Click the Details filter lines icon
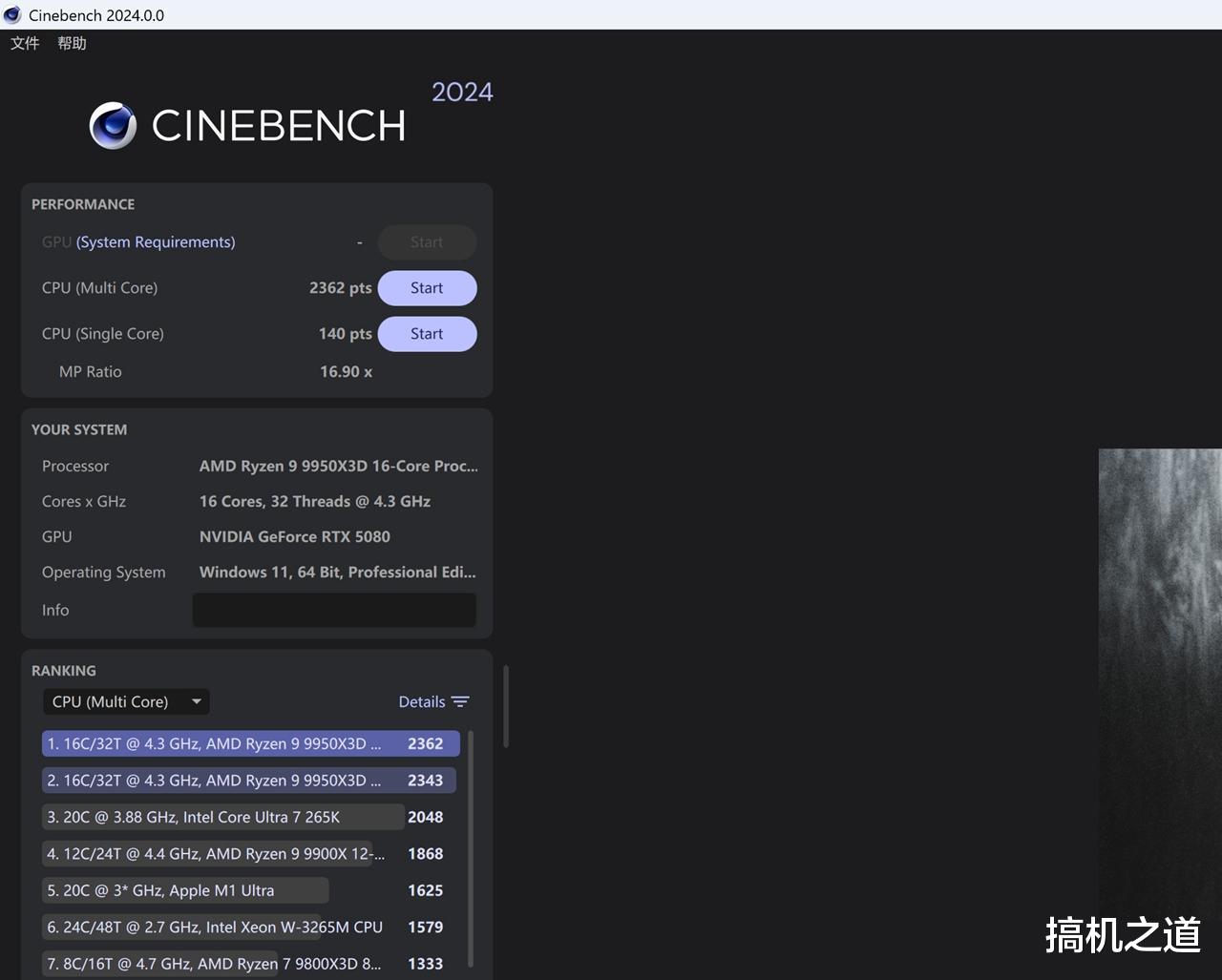The image size is (1222, 980). pyautogui.click(x=460, y=701)
